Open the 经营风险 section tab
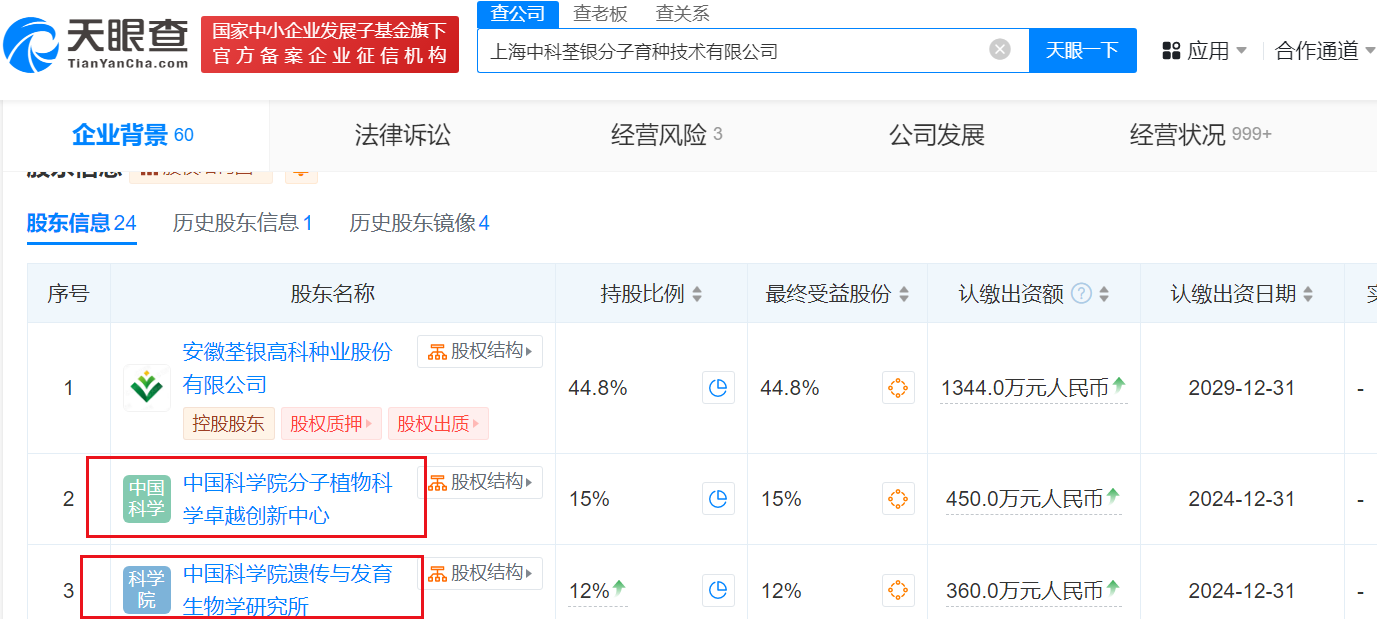Image resolution: width=1377 pixels, height=619 pixels. (667, 135)
